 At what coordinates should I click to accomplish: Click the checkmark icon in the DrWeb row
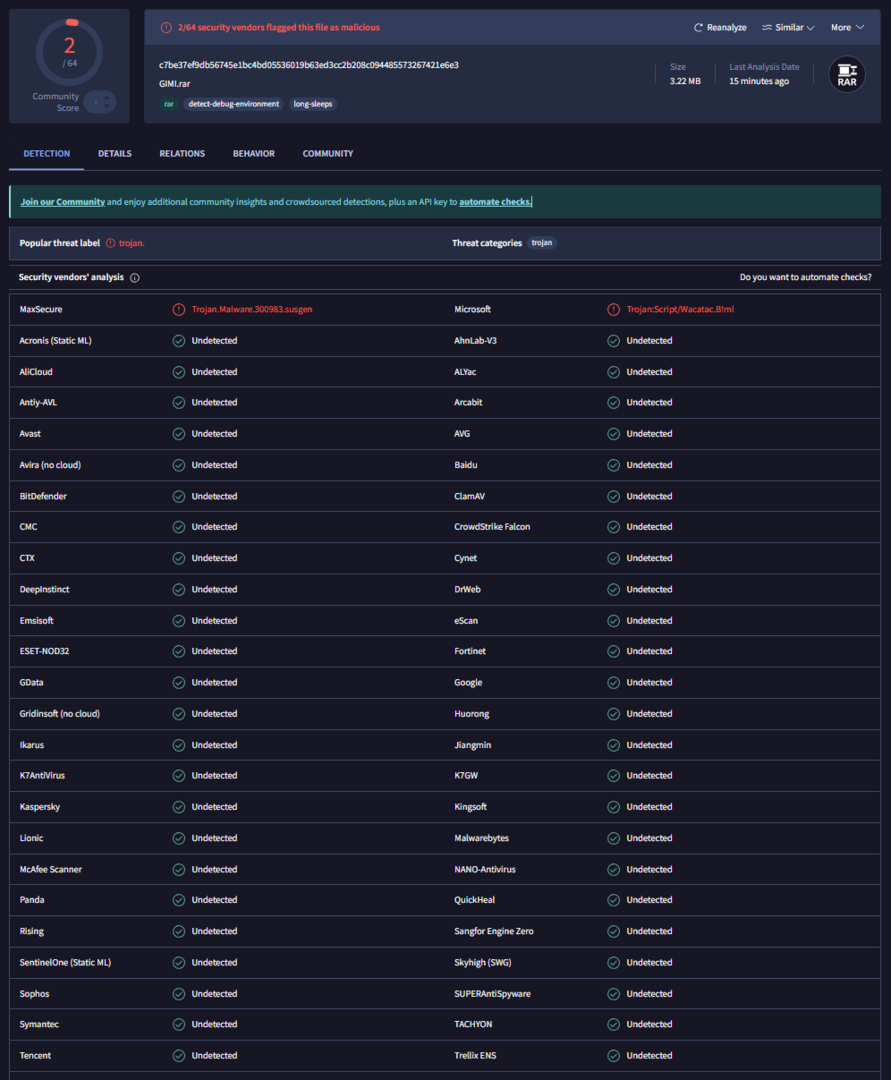tap(613, 590)
